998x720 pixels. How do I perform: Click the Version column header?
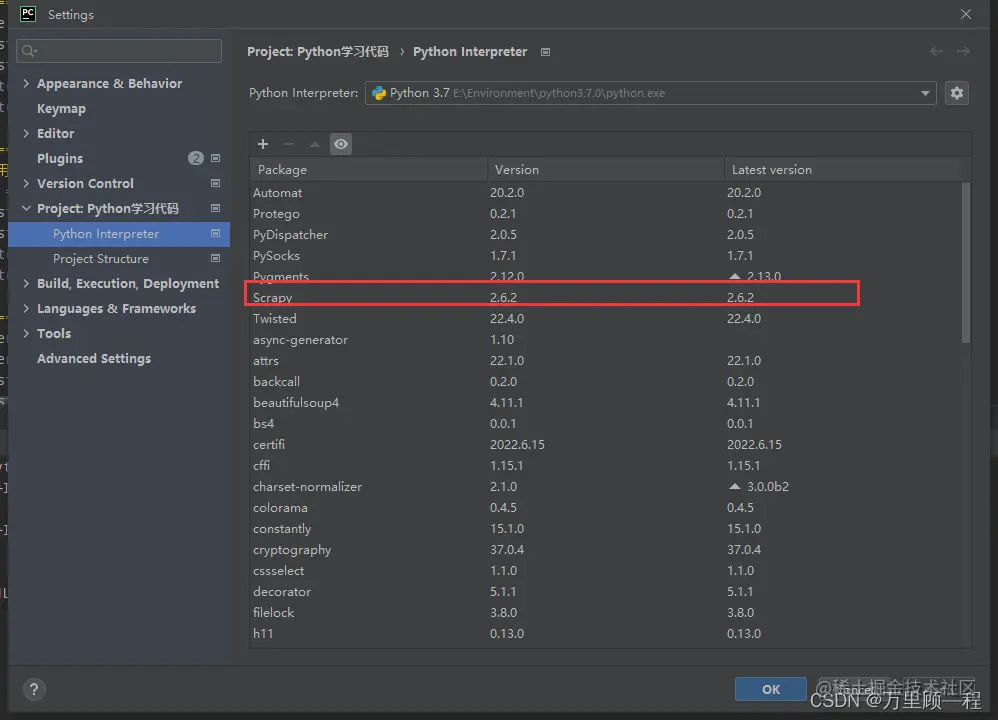click(606, 169)
